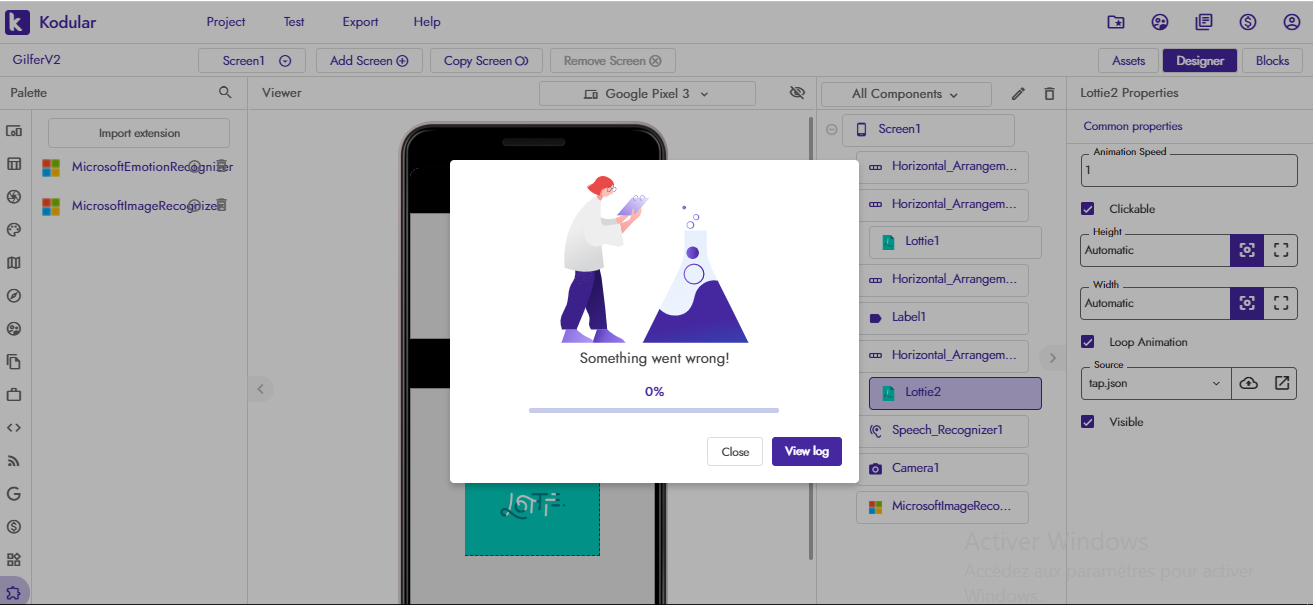This screenshot has width=1313, height=605.
Task: Delete component with trash icon
Action: pos(1049,94)
